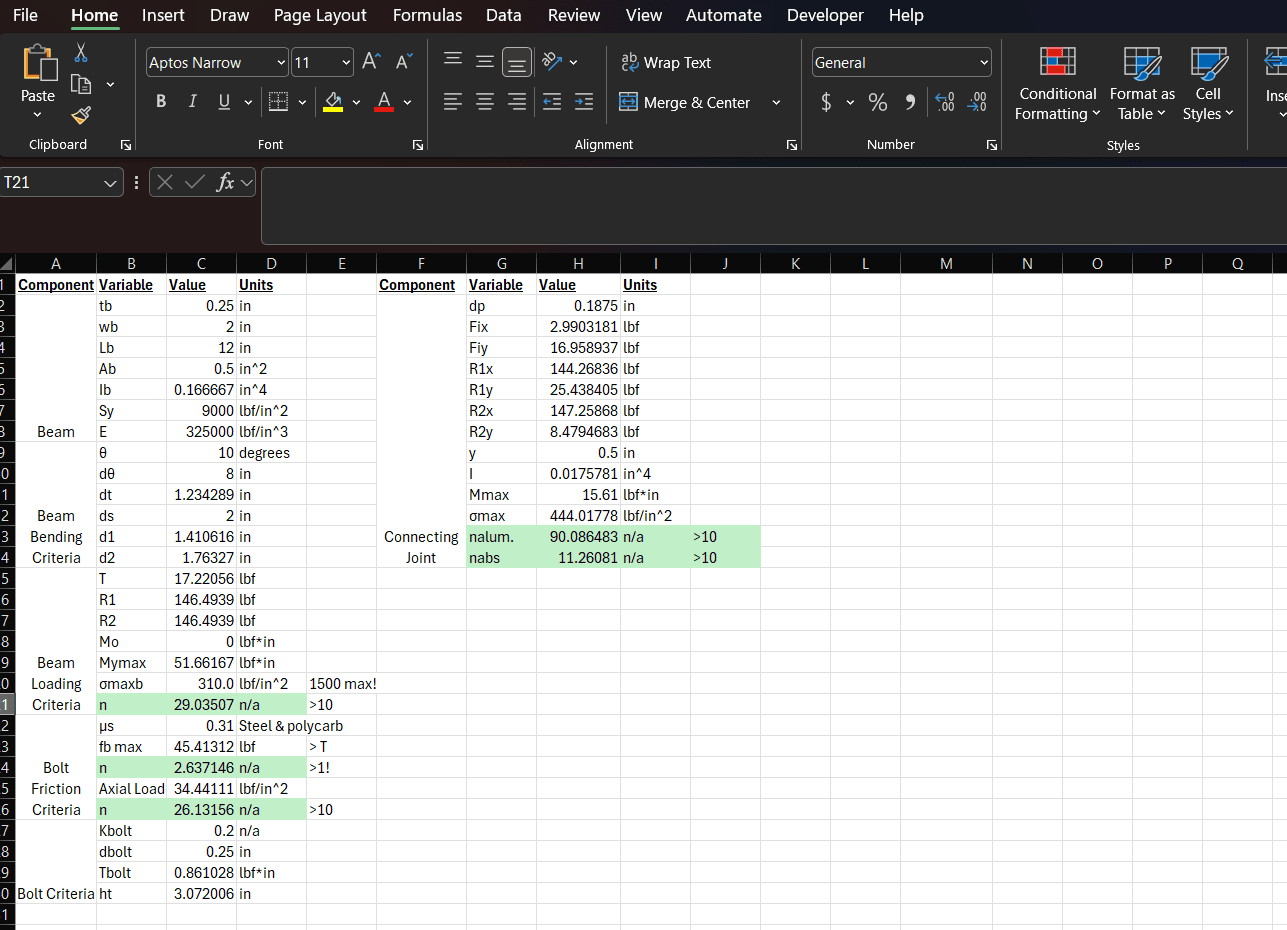Viewport: 1287px width, 930px height.
Task: Open the General number format dropdown
Action: point(983,62)
